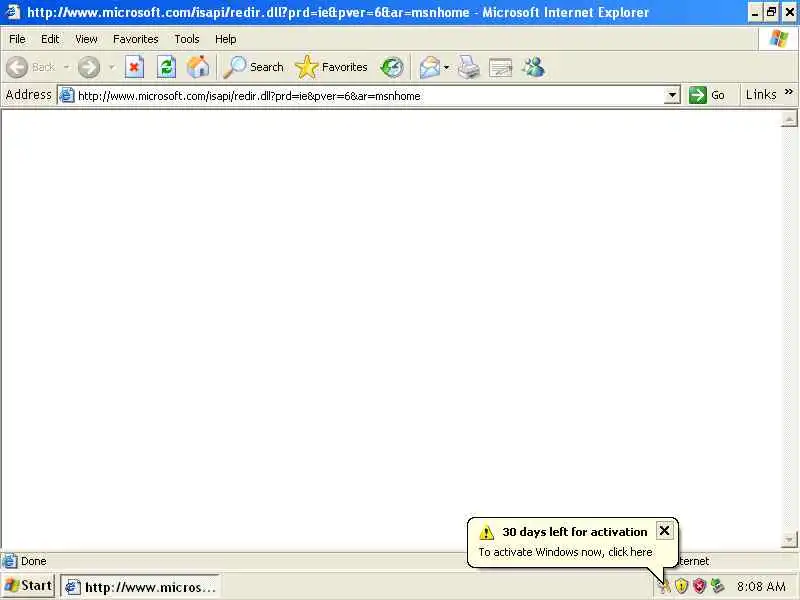
Task: Minimize the Internet Explorer window
Action: tap(755, 12)
